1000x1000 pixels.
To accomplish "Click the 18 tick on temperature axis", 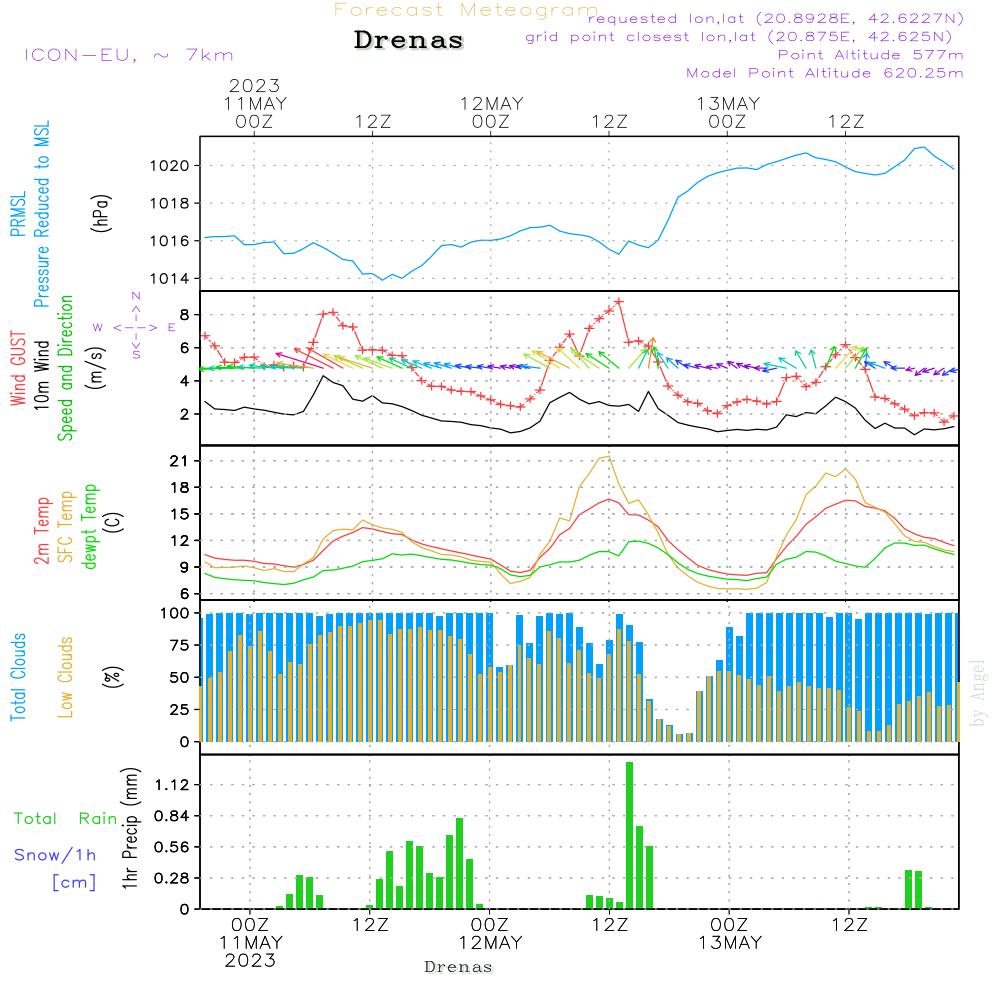I will pyautogui.click(x=179, y=488).
